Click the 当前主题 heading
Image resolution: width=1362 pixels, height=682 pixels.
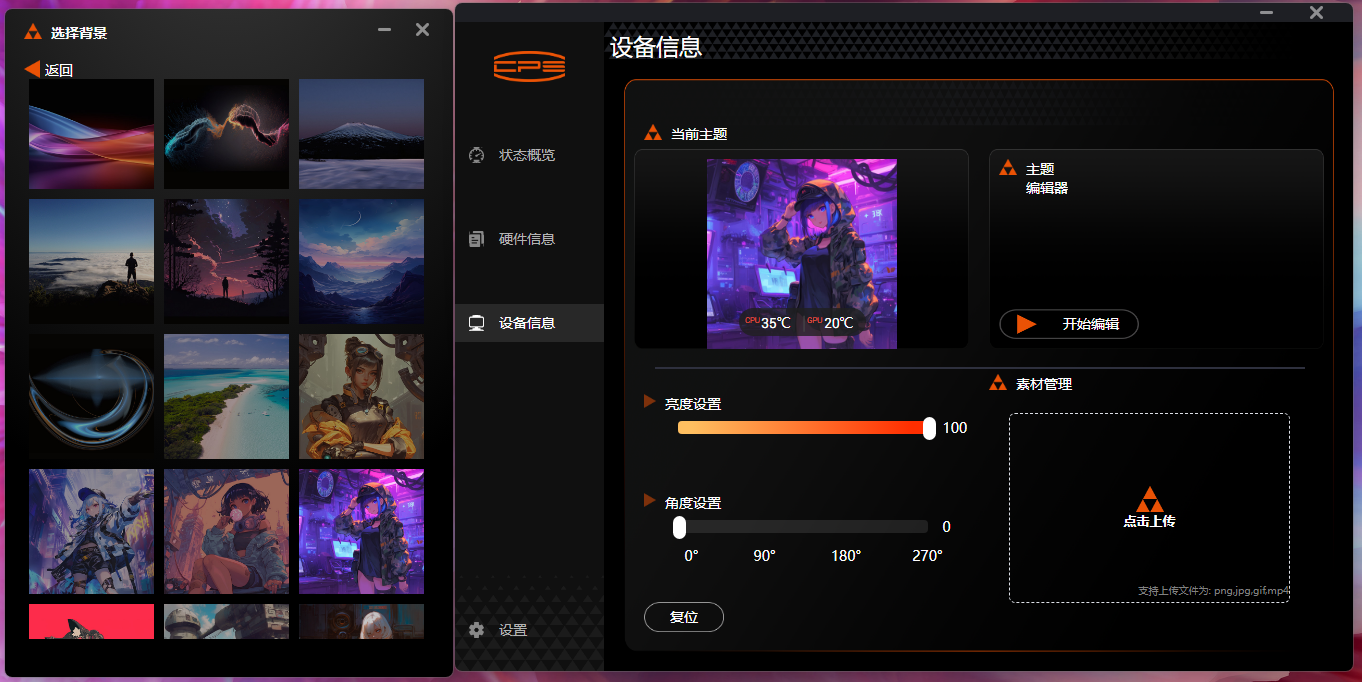tap(699, 134)
